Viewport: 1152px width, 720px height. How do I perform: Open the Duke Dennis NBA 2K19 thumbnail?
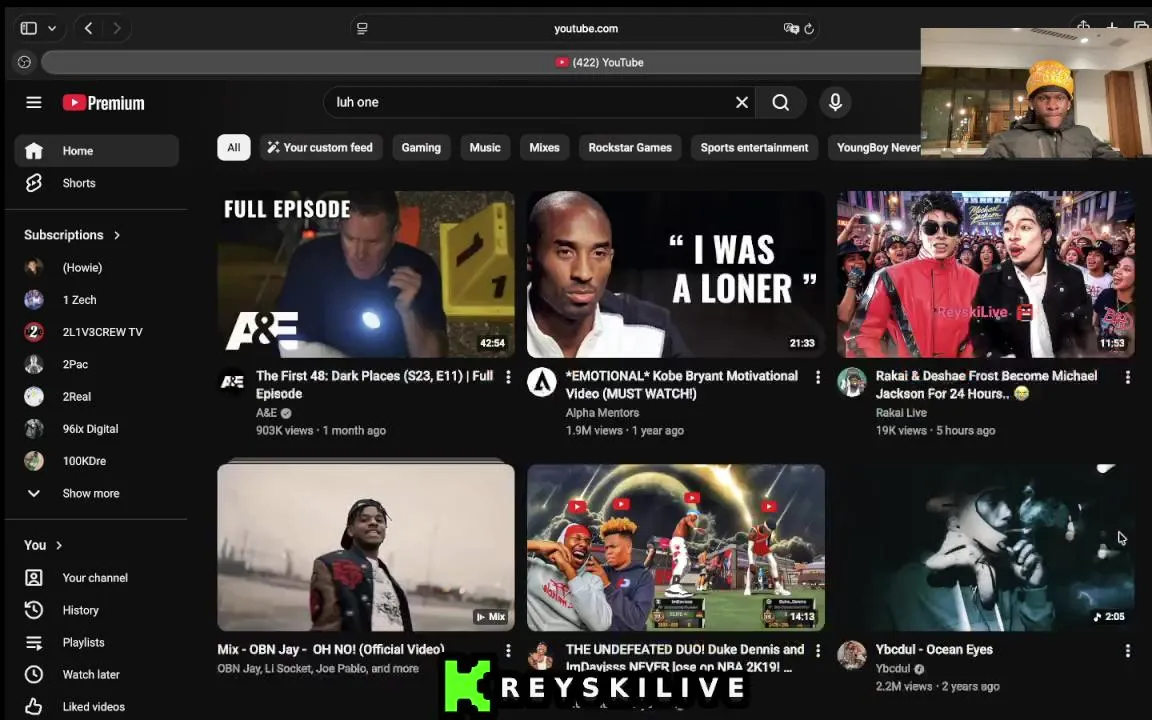(x=676, y=547)
